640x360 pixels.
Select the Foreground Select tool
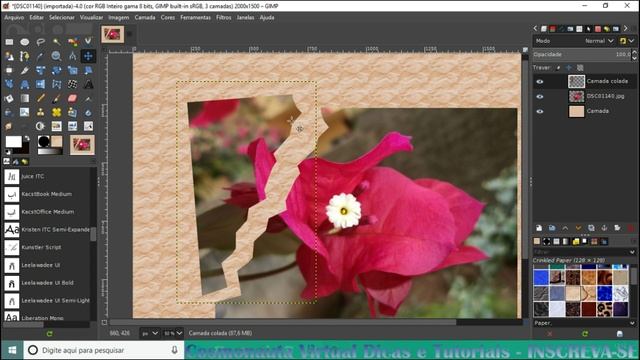pos(9,56)
